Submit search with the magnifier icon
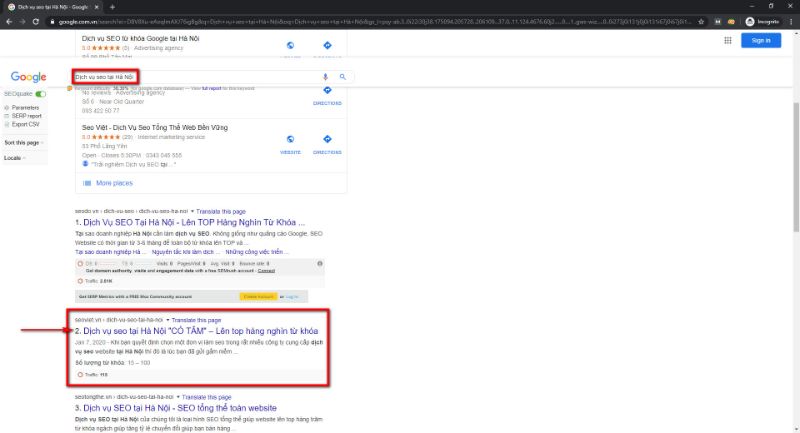Screen dimensions: 800x433 coord(343,77)
